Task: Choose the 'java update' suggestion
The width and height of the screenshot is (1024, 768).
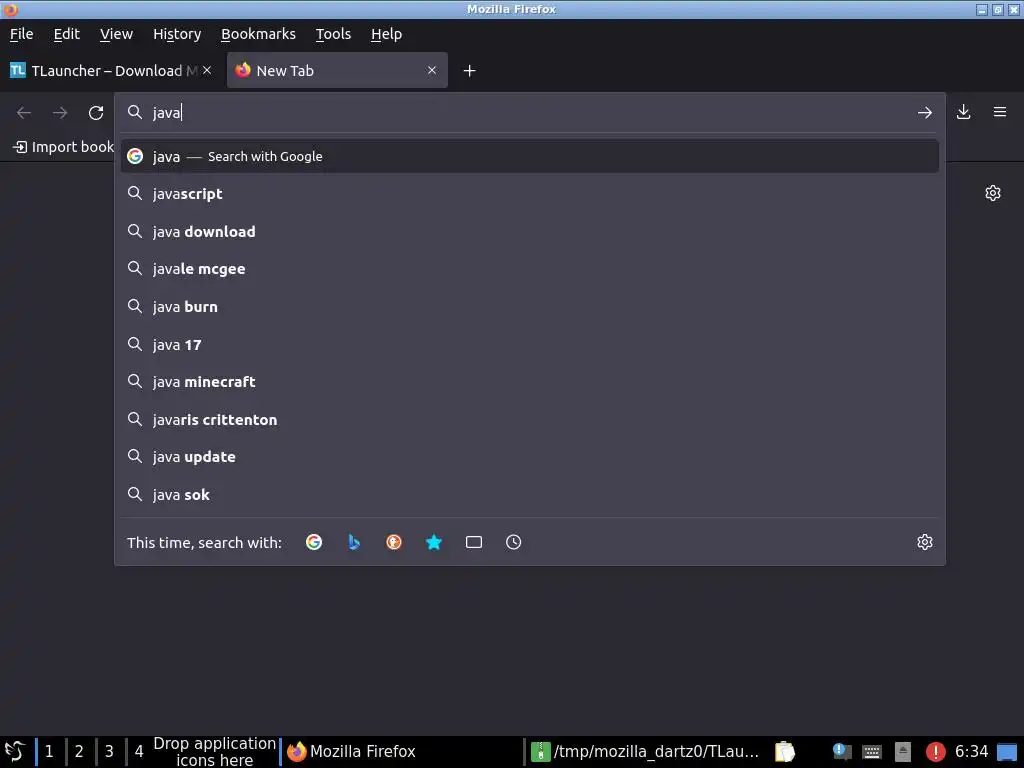Action: point(530,457)
